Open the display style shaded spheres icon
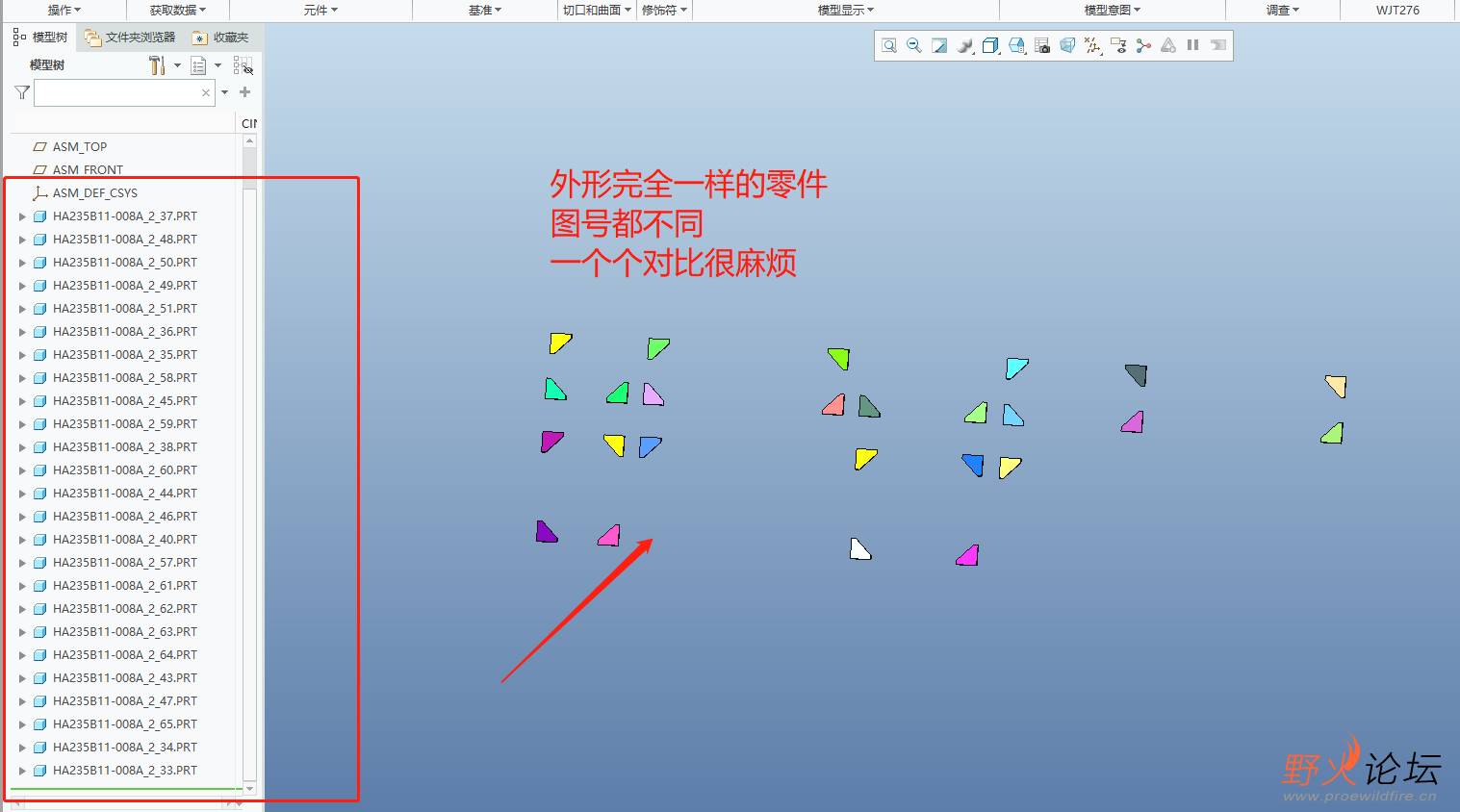 [965, 45]
